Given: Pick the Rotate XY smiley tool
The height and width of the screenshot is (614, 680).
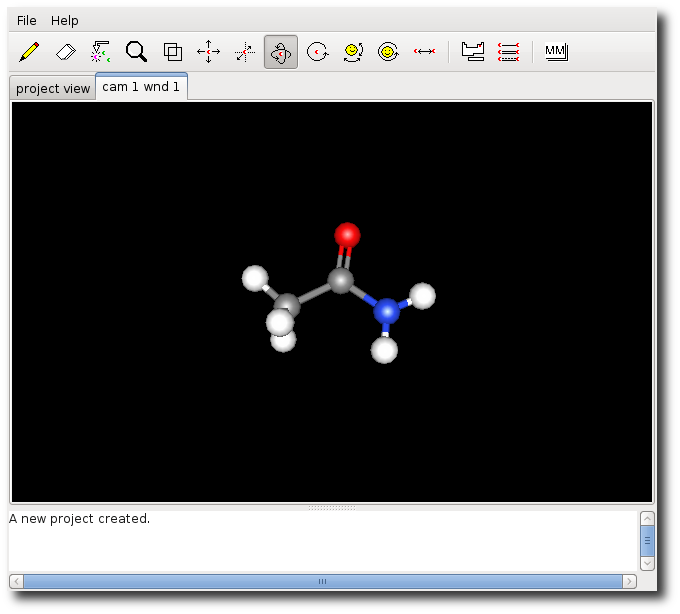Looking at the screenshot, I should (353, 51).
